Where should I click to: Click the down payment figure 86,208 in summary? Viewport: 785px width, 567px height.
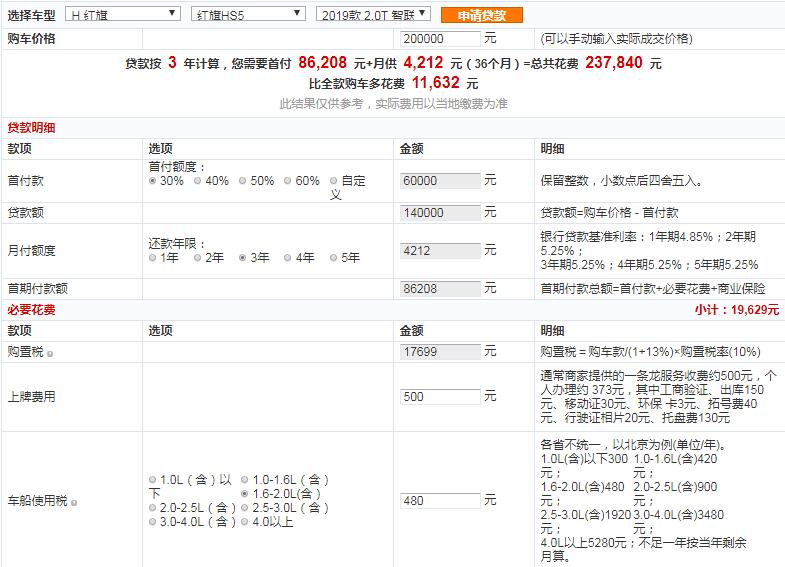point(322,63)
